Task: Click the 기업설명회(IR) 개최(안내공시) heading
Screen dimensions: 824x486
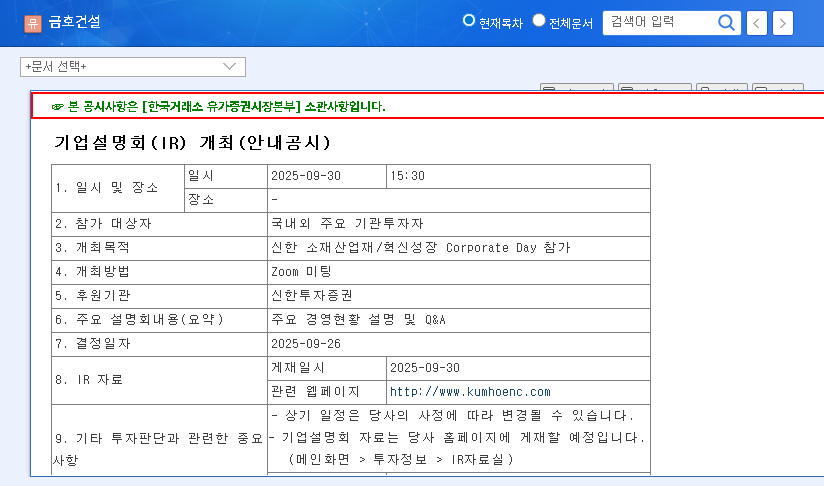Action: (x=192, y=142)
